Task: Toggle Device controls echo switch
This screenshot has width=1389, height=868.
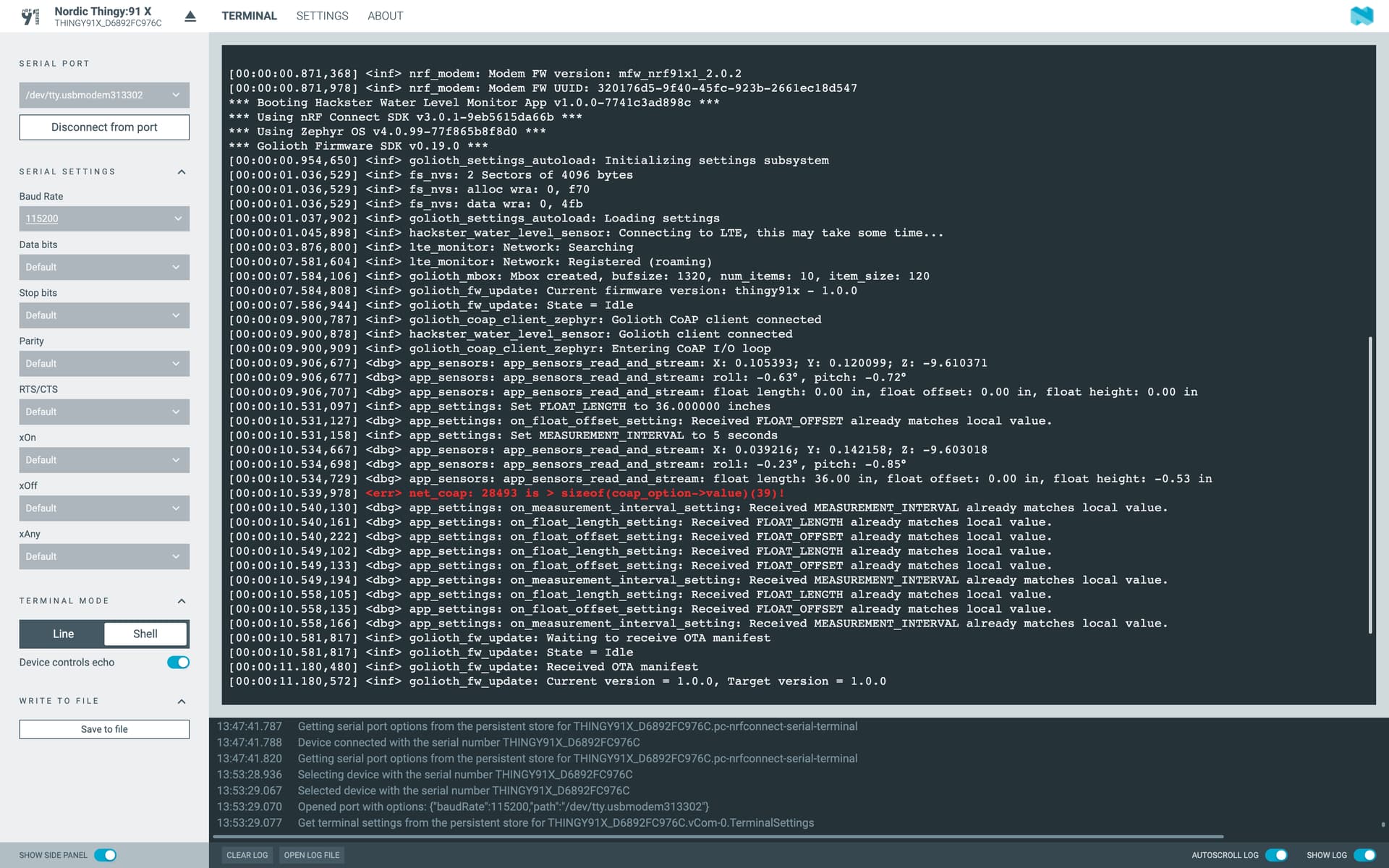Action: click(178, 663)
